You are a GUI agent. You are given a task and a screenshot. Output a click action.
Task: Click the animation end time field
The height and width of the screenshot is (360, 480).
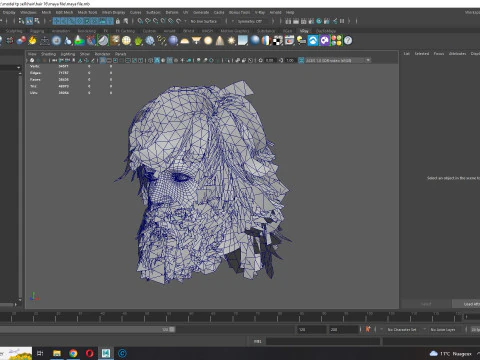pos(343,329)
